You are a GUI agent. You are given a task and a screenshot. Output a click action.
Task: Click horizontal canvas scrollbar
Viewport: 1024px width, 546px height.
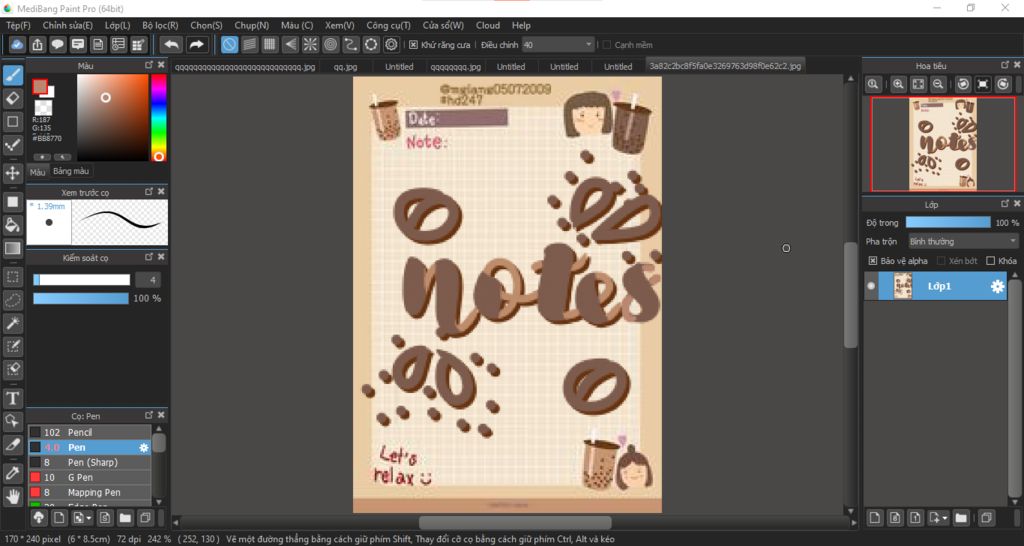(515, 522)
